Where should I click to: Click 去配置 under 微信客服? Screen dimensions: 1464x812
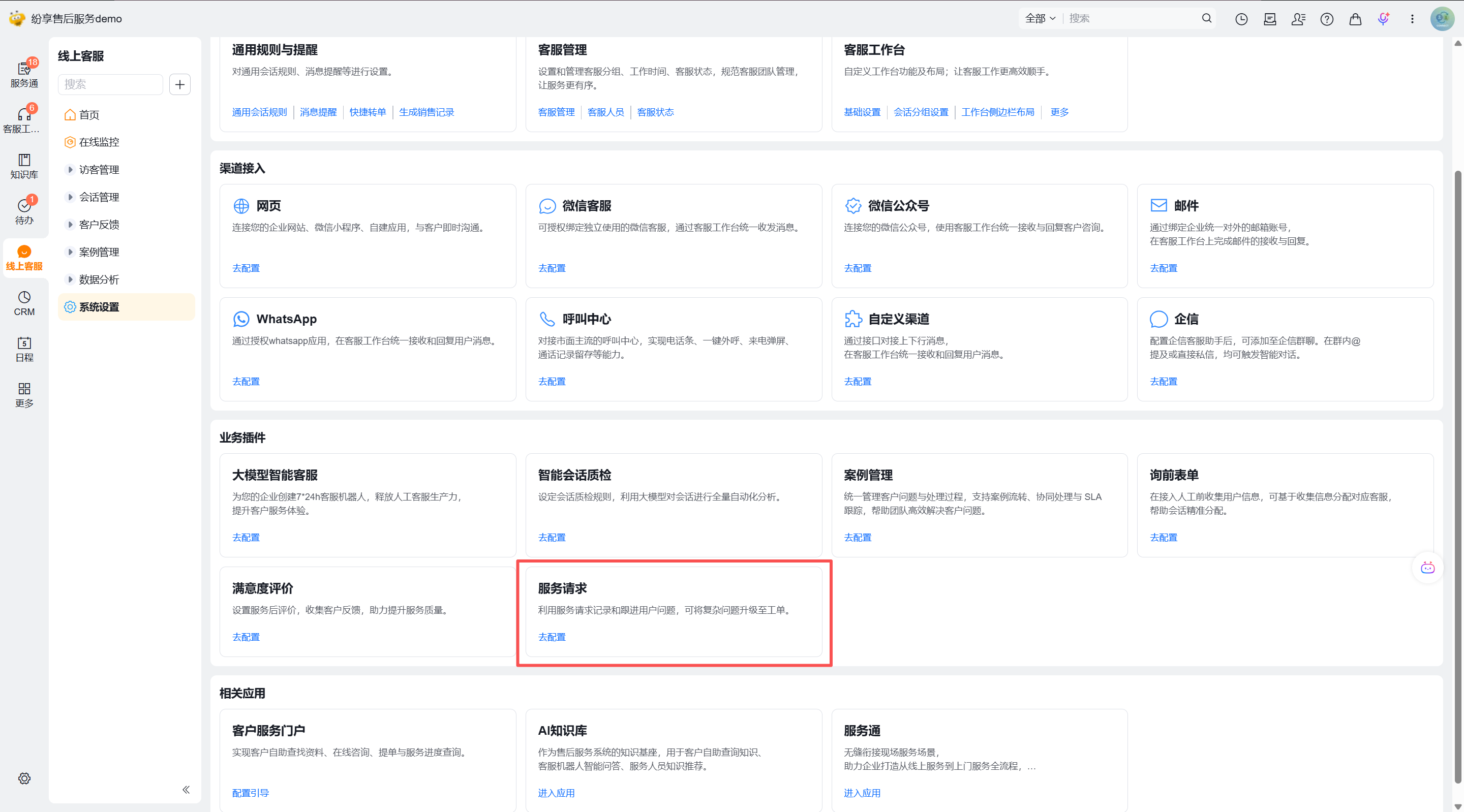552,268
